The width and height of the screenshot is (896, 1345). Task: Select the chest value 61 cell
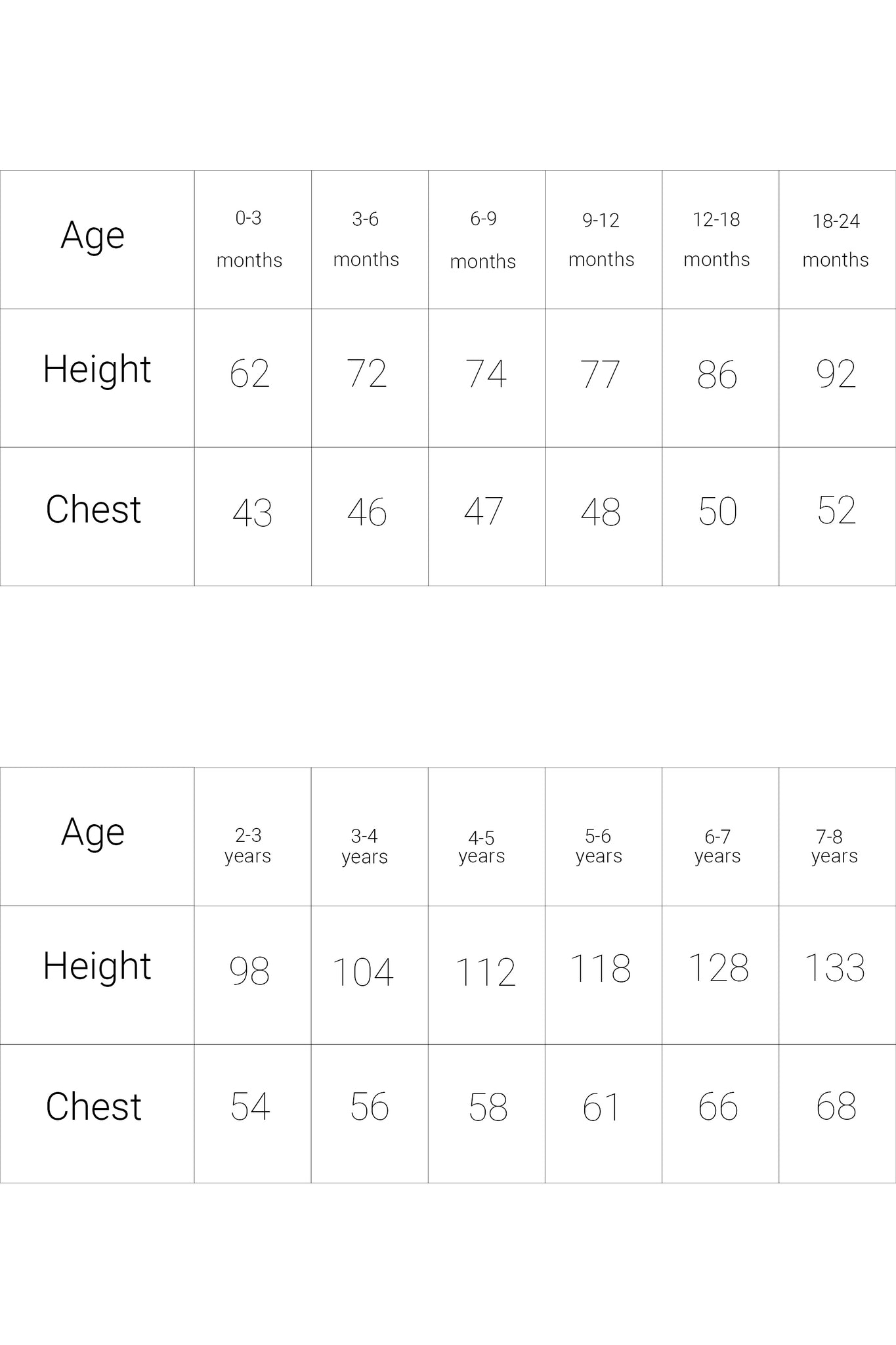pyautogui.click(x=601, y=1108)
